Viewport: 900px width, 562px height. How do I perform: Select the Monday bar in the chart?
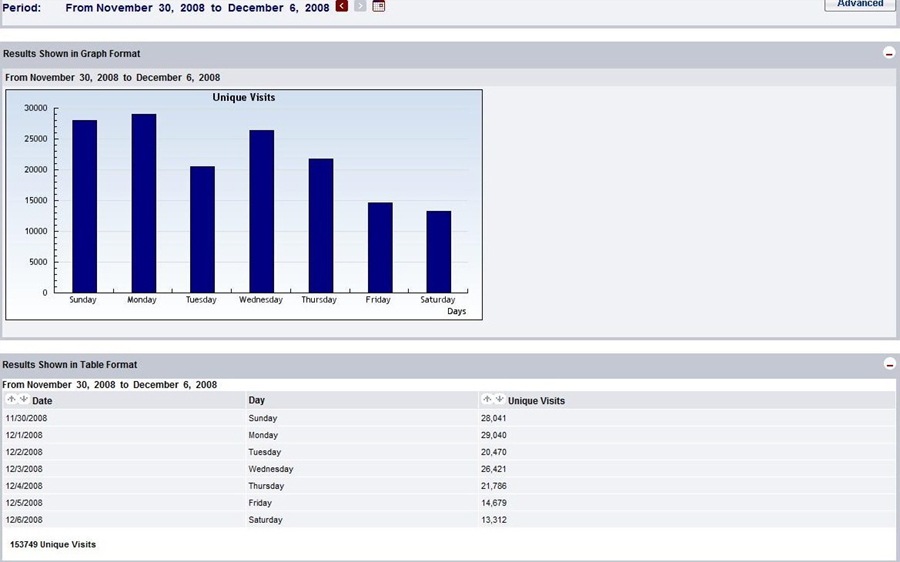(x=143, y=203)
